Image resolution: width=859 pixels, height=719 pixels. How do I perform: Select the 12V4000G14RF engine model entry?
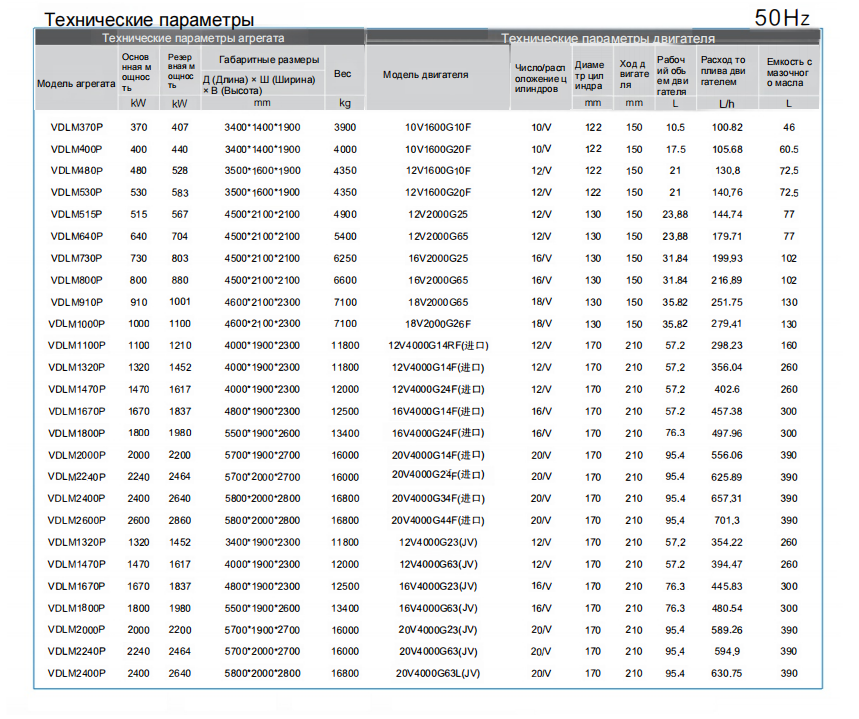click(438, 346)
